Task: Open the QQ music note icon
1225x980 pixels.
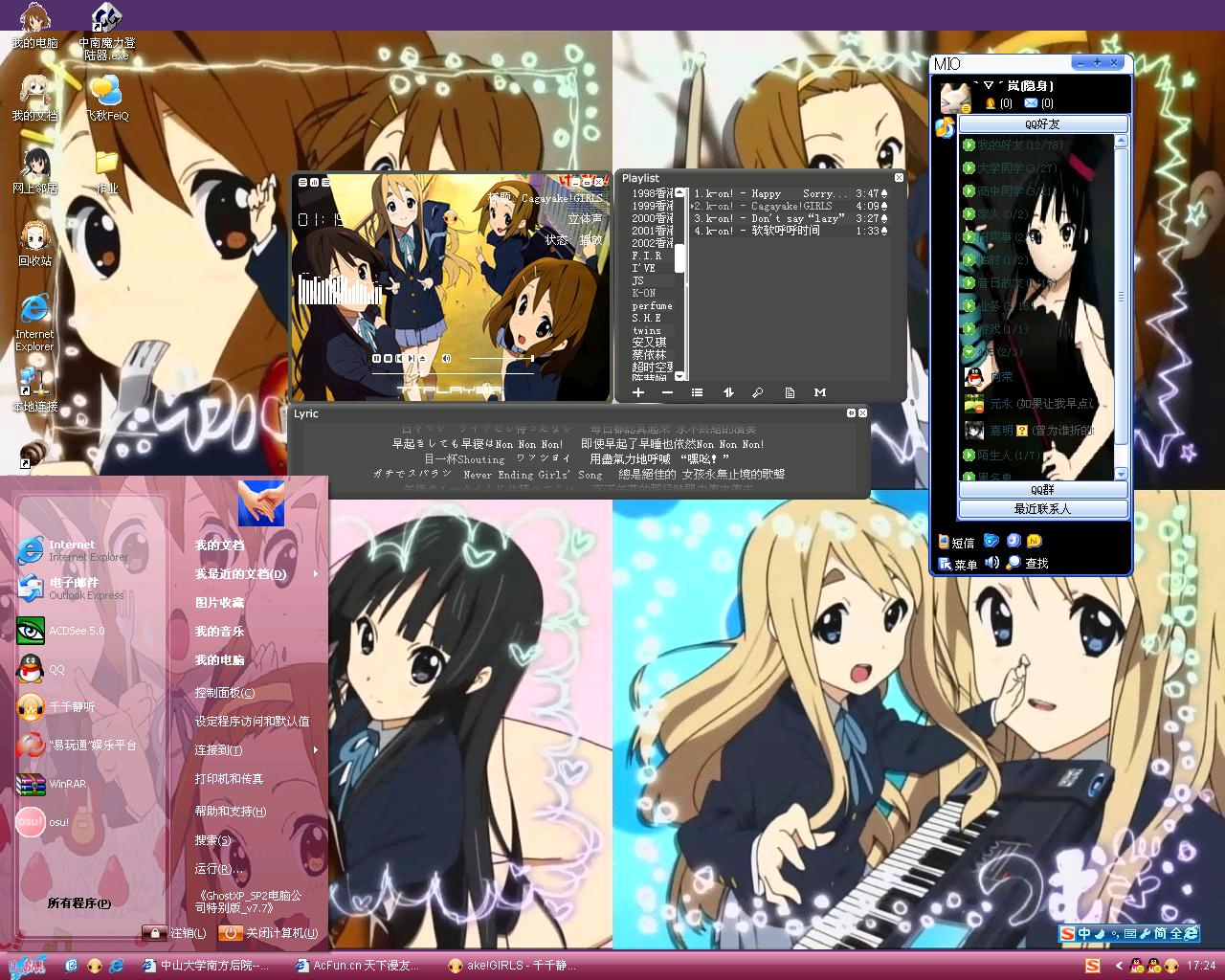Action: (945, 127)
